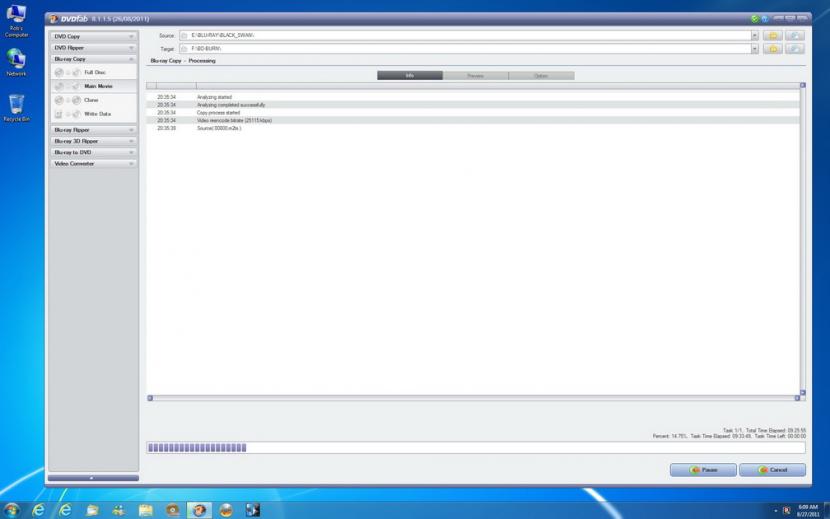
Task: Cancel the copy process
Action: coord(772,470)
